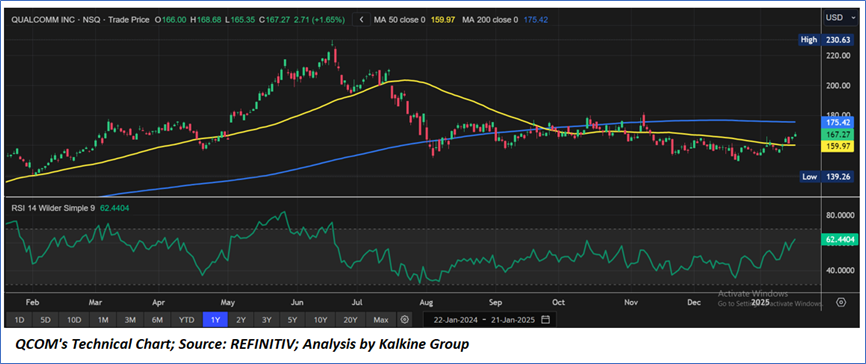Click the 80.0000 RSI axis label
The width and height of the screenshot is (866, 364).
tap(841, 215)
